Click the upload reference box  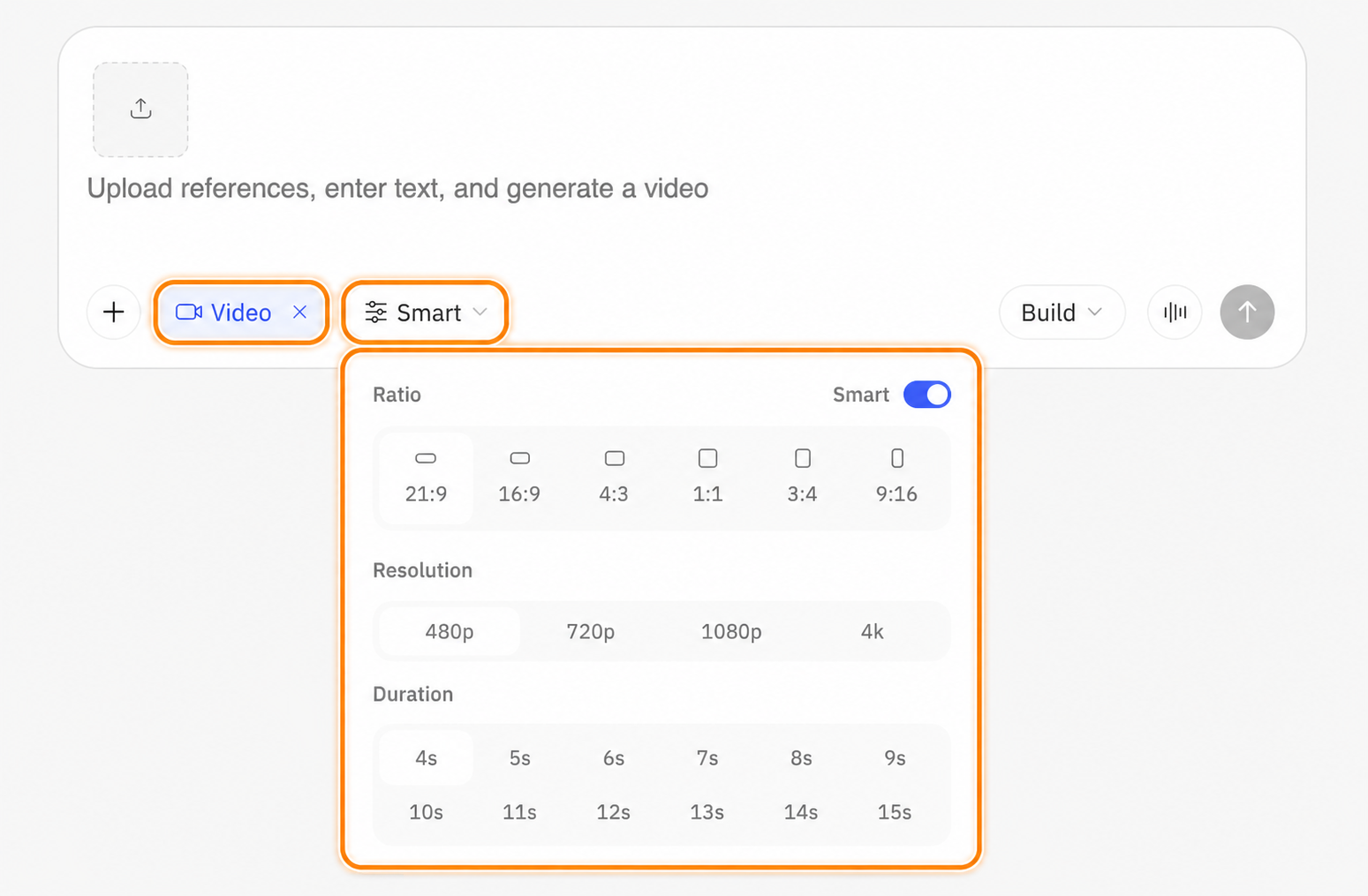click(x=140, y=109)
